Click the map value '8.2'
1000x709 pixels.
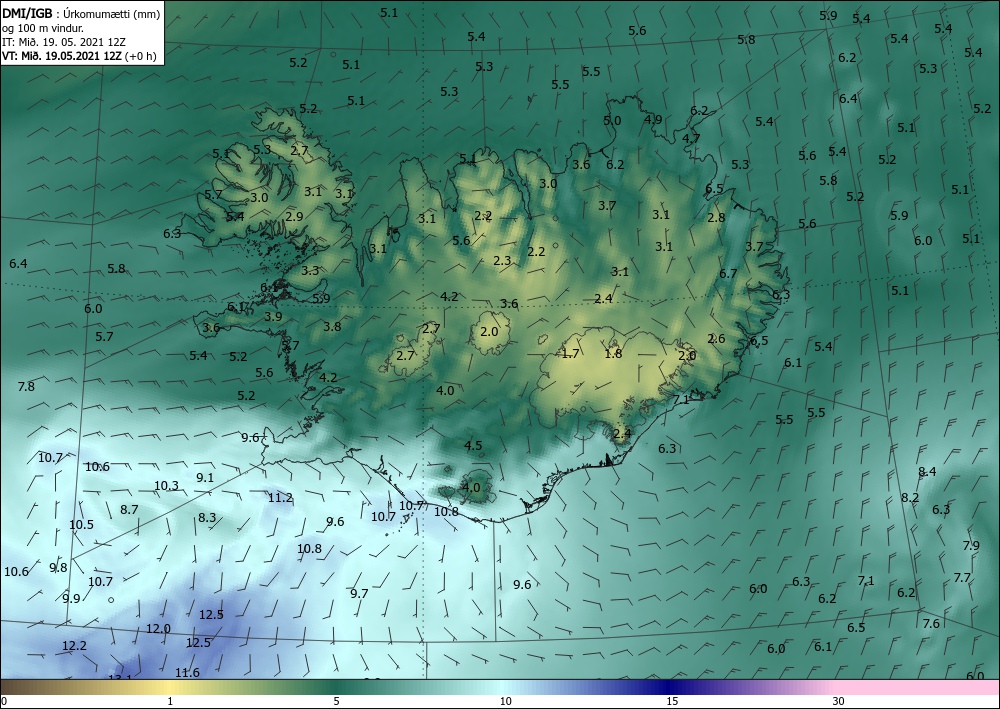[x=909, y=497]
